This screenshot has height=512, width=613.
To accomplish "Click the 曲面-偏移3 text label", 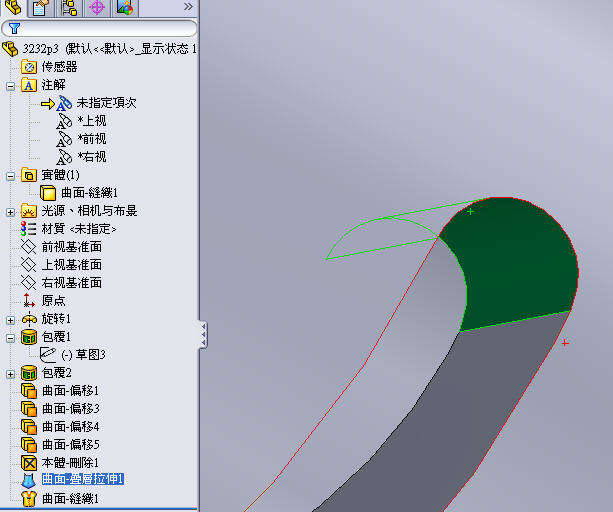I will pyautogui.click(x=71, y=409).
